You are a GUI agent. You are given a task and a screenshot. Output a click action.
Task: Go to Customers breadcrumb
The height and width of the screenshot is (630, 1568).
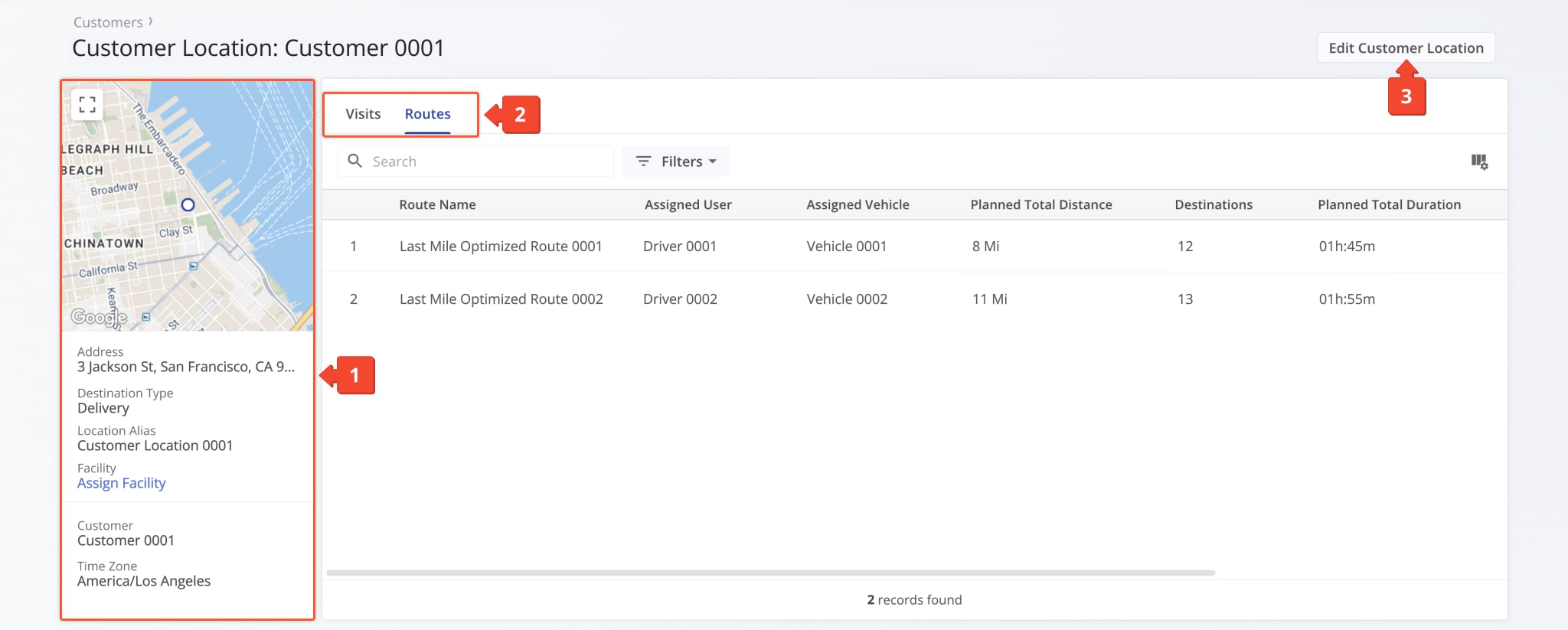(x=108, y=22)
